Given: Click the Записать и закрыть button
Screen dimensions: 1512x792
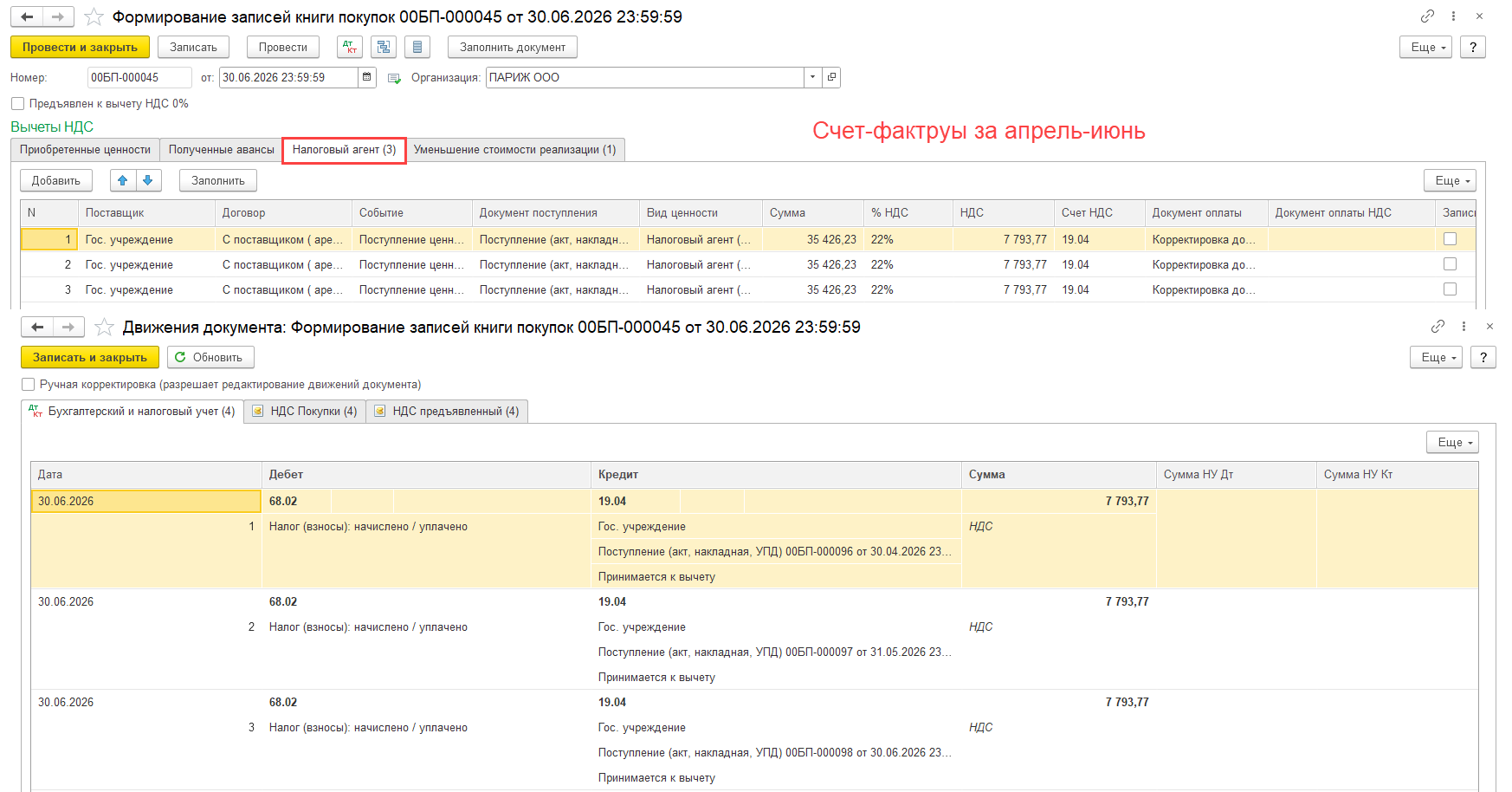Looking at the screenshot, I should (90, 358).
